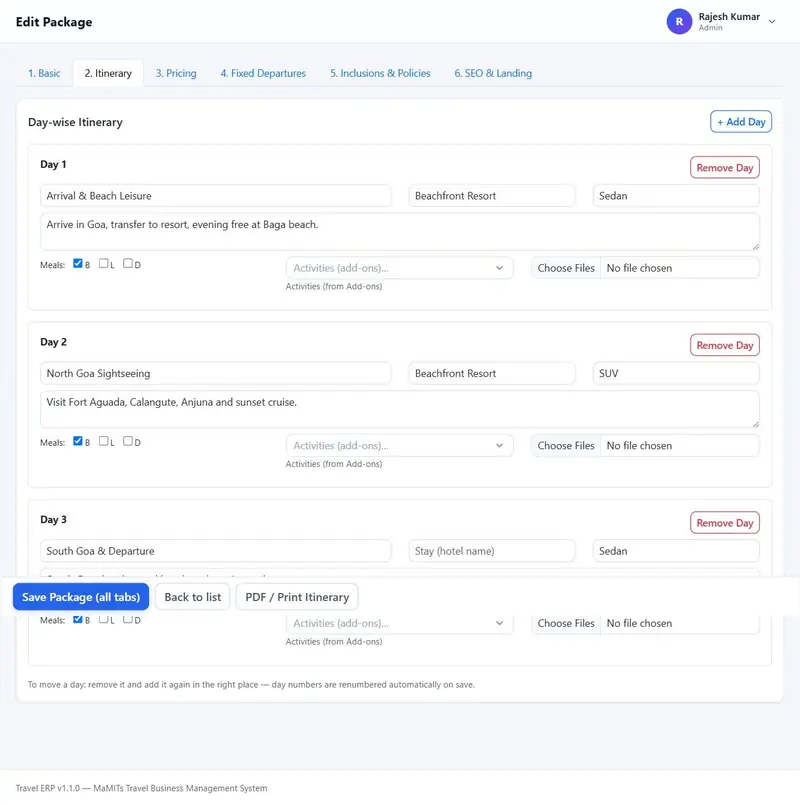Check Dinner (D) for Day 1
The height and width of the screenshot is (805, 800).
click(x=128, y=263)
